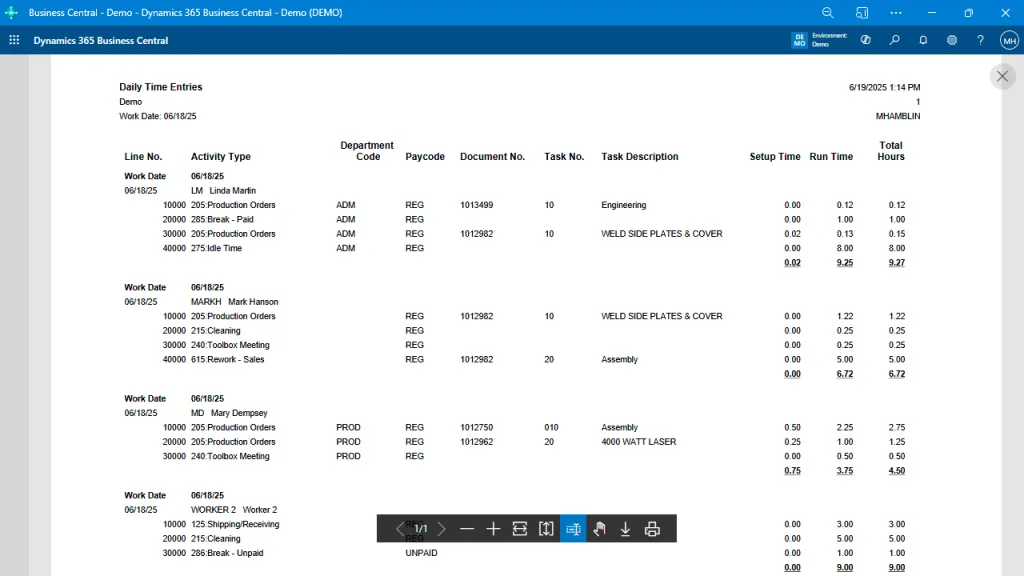Open the MH account menu
The height and width of the screenshot is (576, 1024).
click(1009, 40)
